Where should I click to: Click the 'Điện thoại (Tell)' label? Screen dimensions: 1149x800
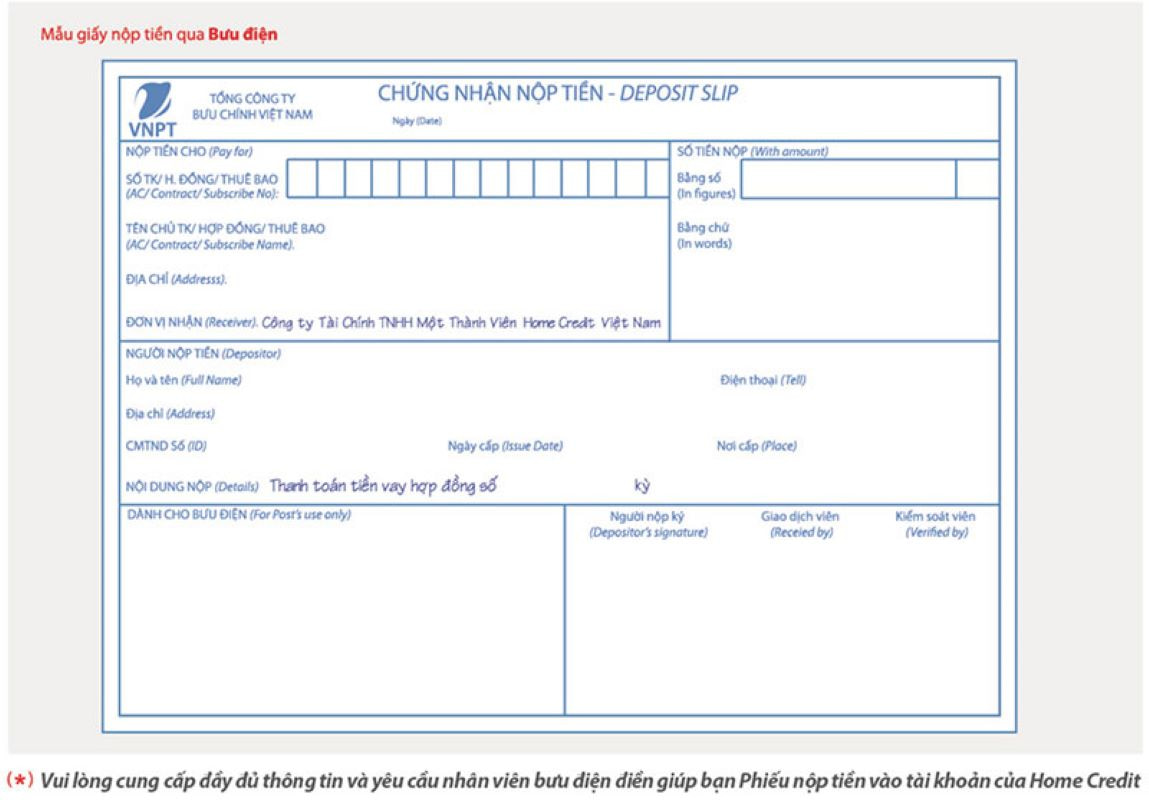(762, 379)
